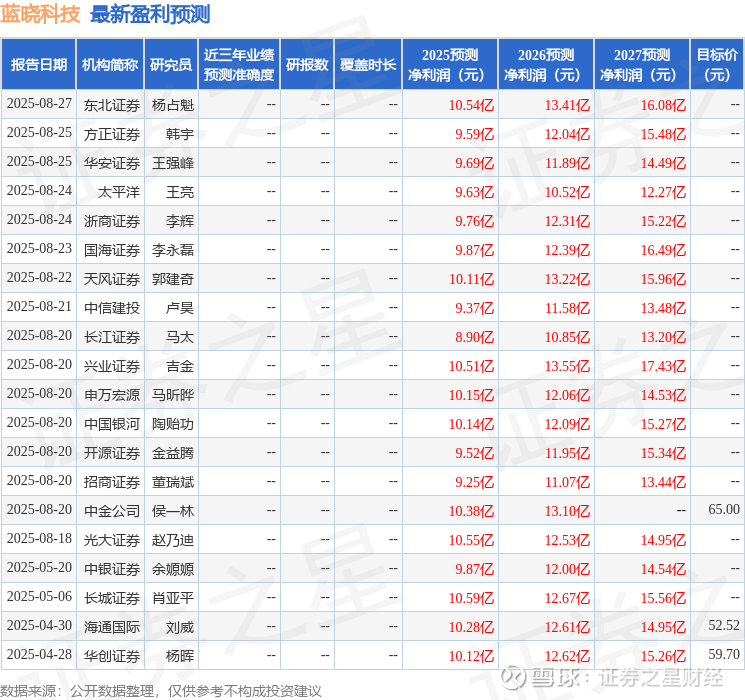Click the 2026预测净利润 column header
Screen dimensions: 745x700
tap(546, 65)
